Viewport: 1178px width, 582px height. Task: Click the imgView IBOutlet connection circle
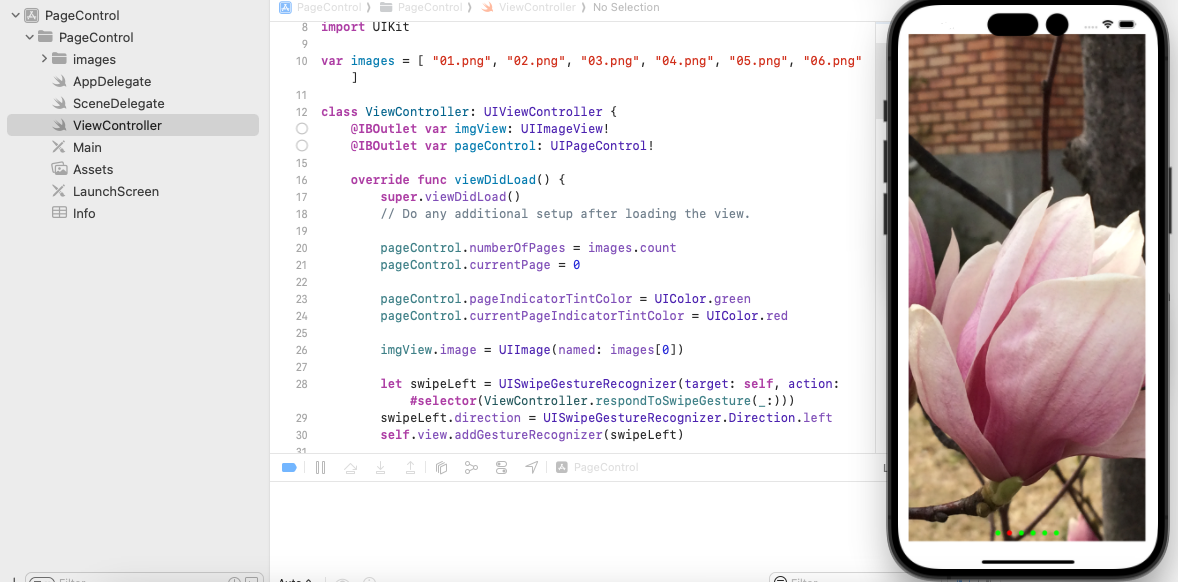[x=302, y=128]
